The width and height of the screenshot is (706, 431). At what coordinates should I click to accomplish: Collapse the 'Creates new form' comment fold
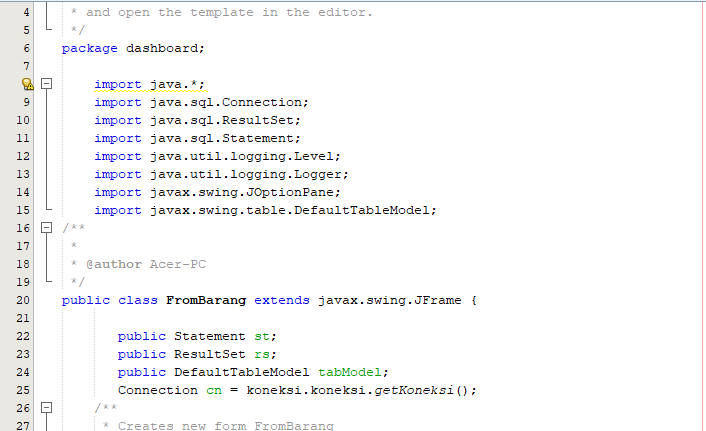coord(46,408)
